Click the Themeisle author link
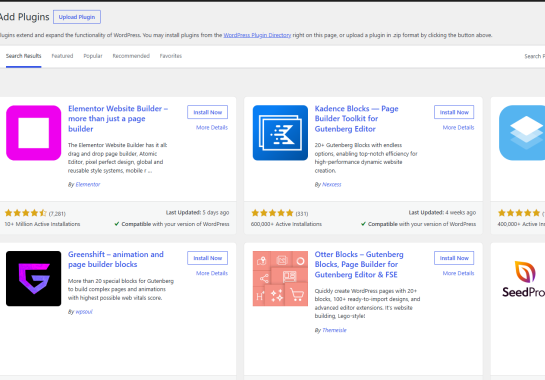The width and height of the screenshot is (545, 380). click(334, 330)
